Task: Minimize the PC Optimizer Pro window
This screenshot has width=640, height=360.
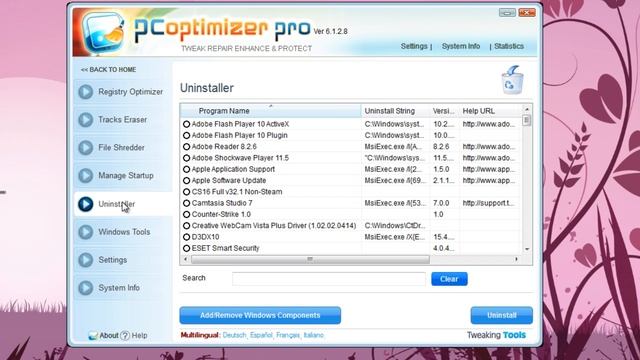Action: tap(507, 13)
